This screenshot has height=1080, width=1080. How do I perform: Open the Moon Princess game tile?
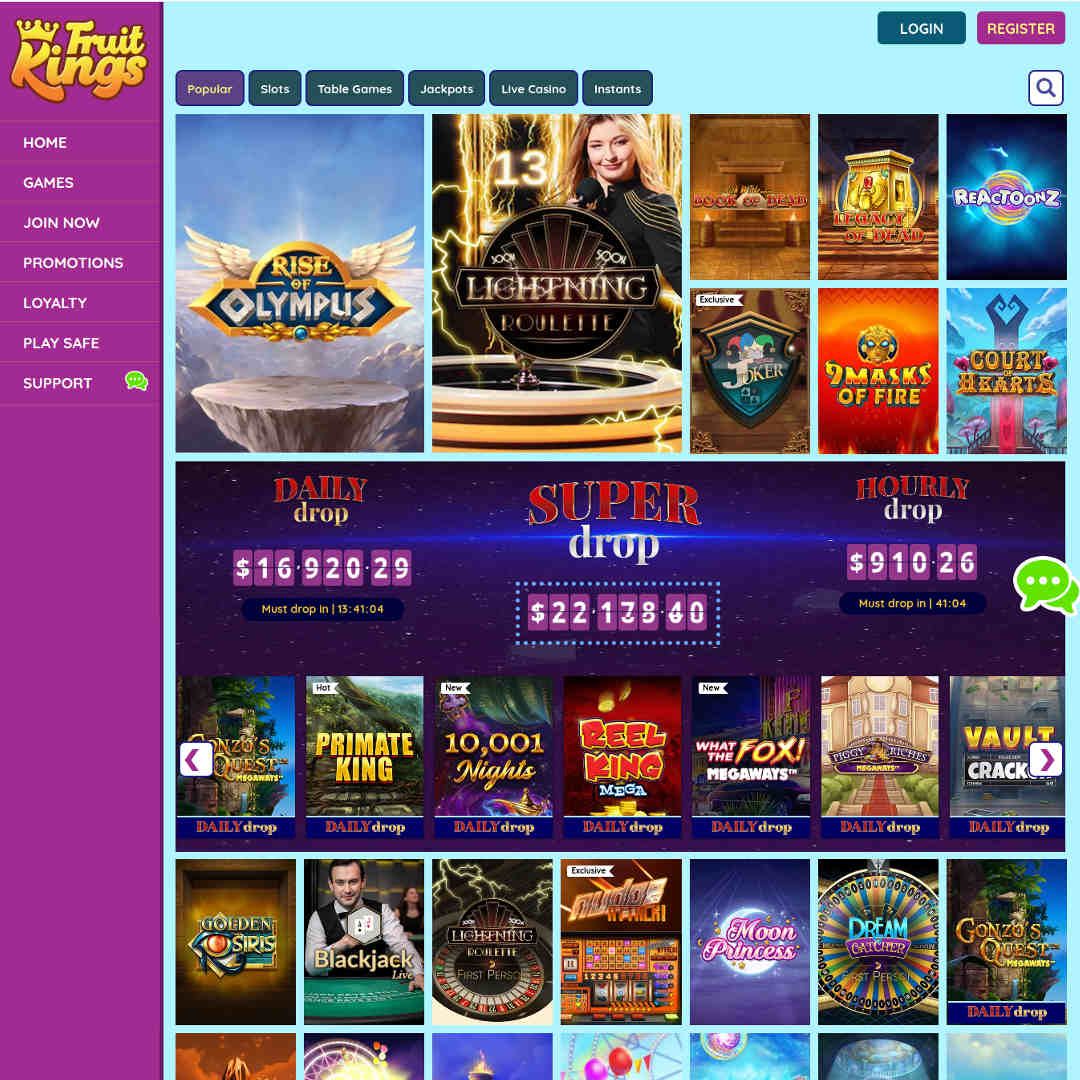point(749,942)
